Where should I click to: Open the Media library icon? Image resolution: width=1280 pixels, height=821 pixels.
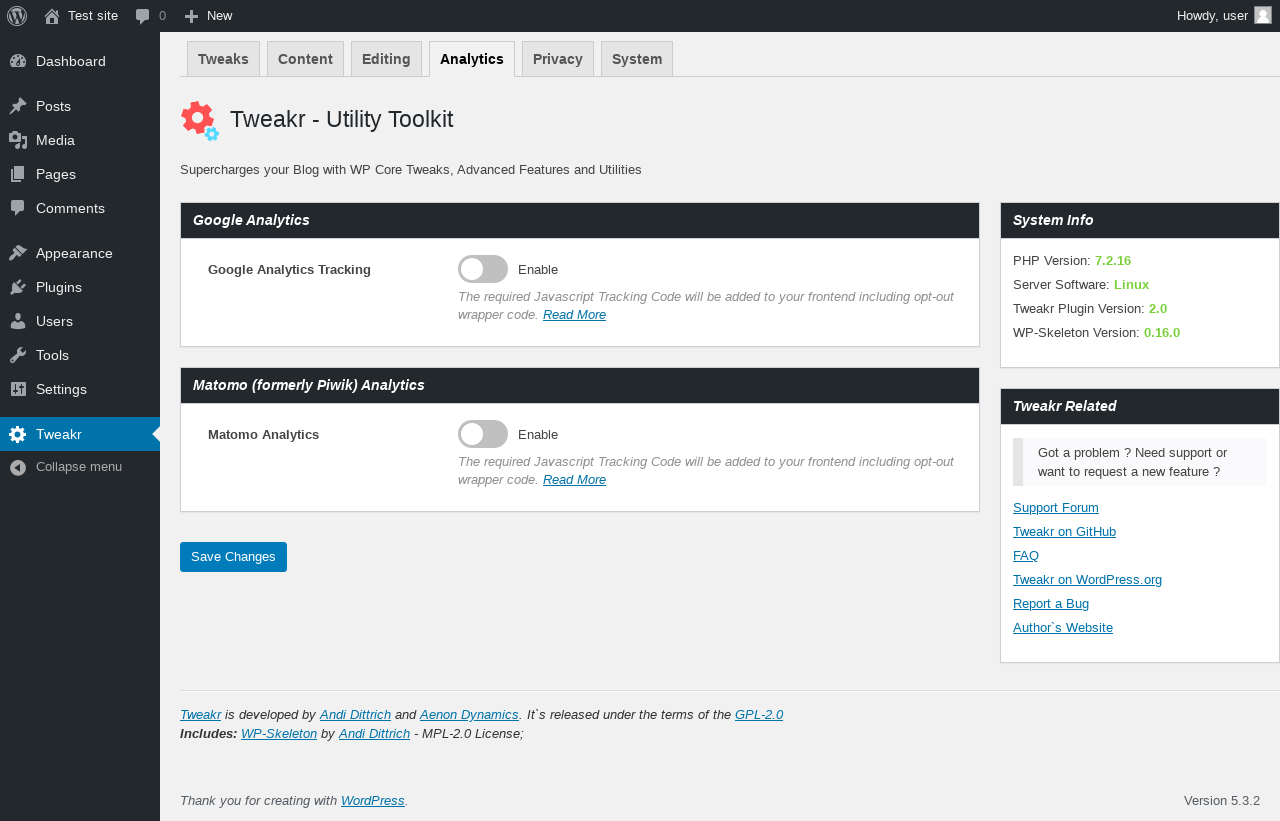point(18,140)
